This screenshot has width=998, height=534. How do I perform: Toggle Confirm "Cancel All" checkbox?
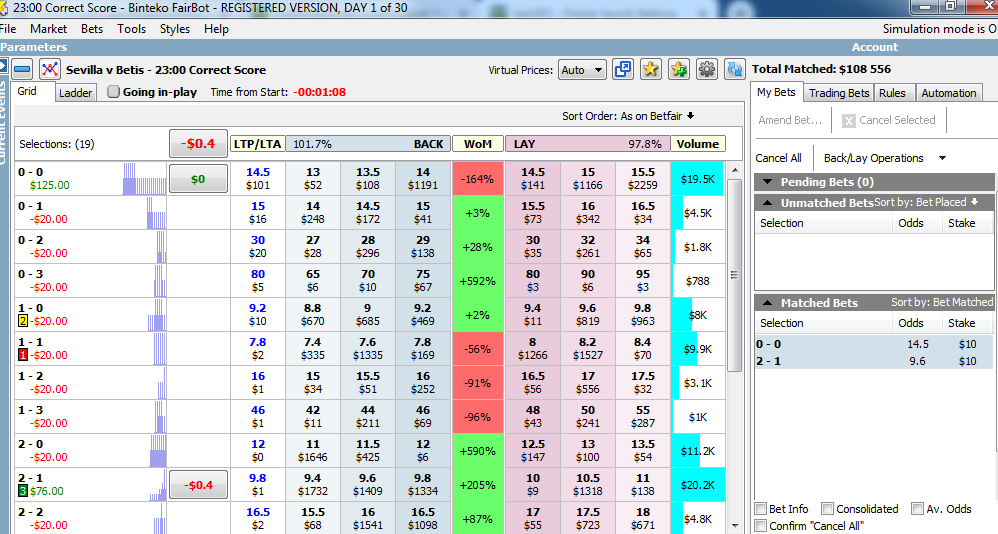pyautogui.click(x=760, y=526)
